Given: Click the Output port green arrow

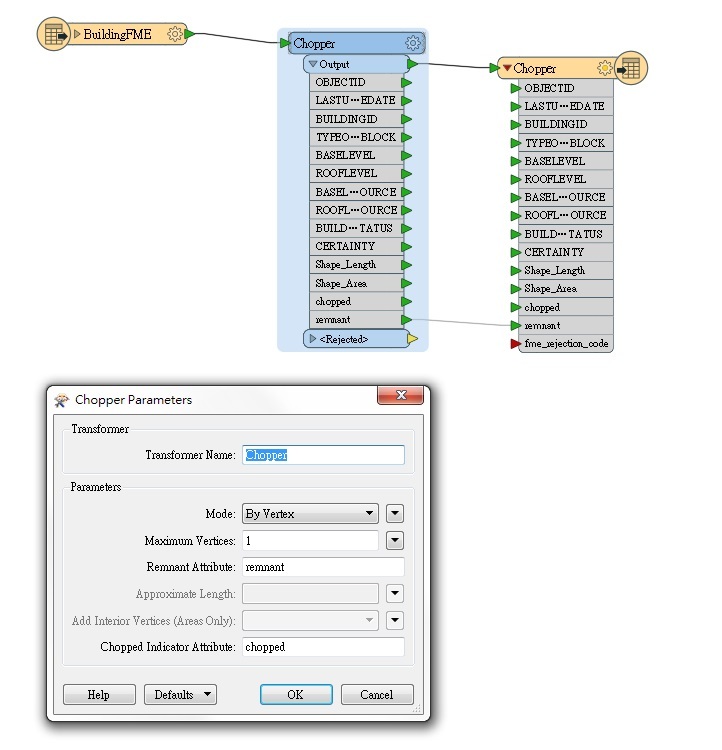Looking at the screenshot, I should pos(413,64).
